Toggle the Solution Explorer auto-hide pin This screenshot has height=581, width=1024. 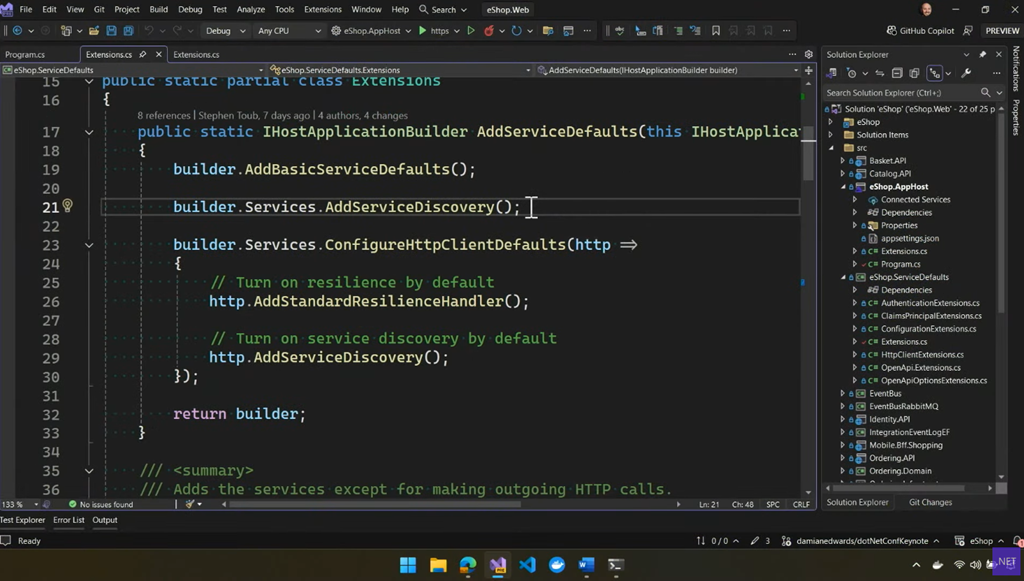click(981, 54)
